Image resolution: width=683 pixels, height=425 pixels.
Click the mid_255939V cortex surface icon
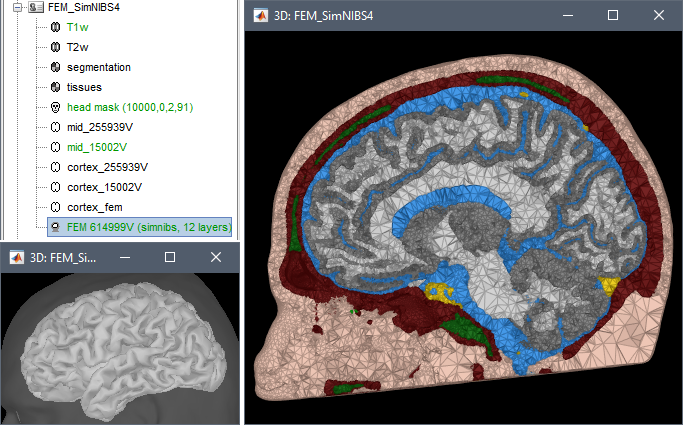point(54,127)
